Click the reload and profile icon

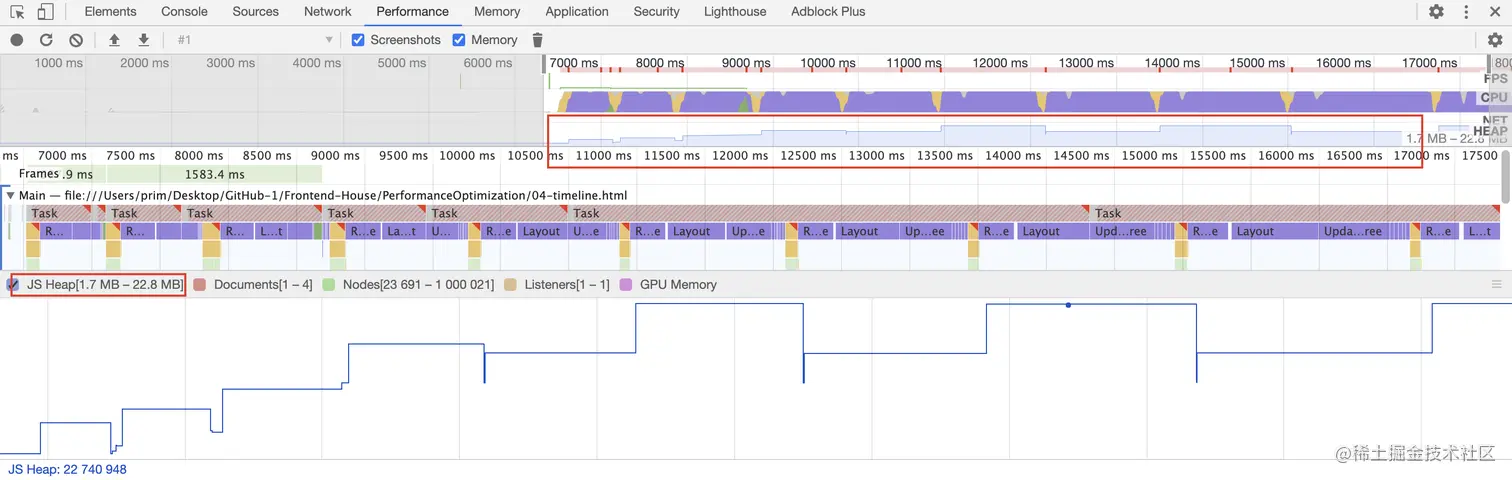(46, 40)
